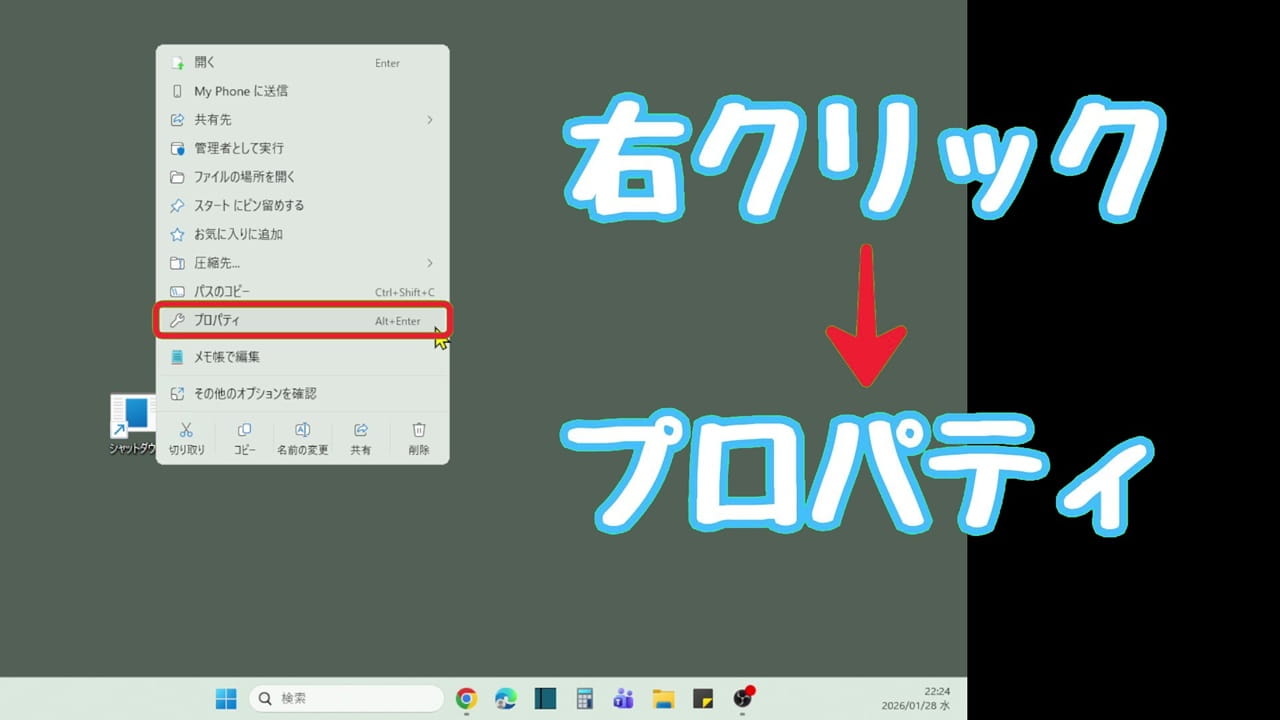Open the Calculator app from the taskbar
The height and width of the screenshot is (720, 1280).
click(584, 698)
